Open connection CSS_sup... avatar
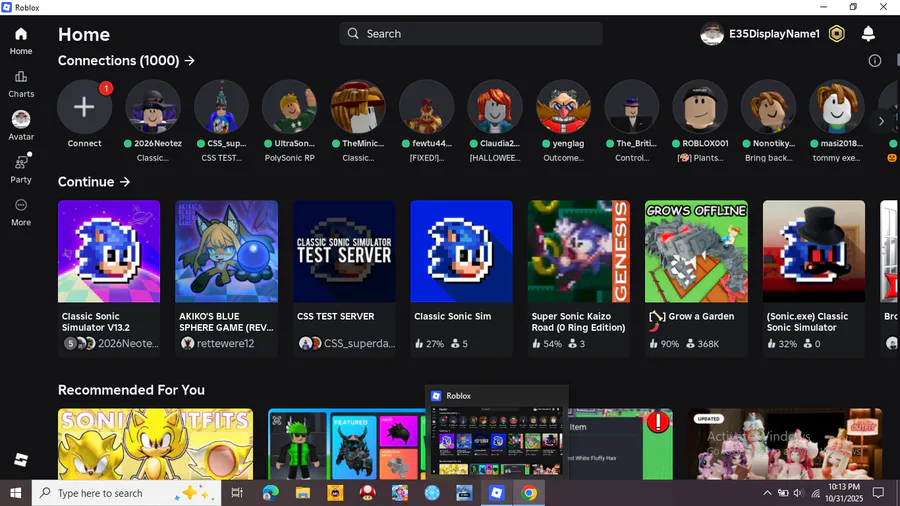Image resolution: width=900 pixels, height=506 pixels. (x=221, y=107)
